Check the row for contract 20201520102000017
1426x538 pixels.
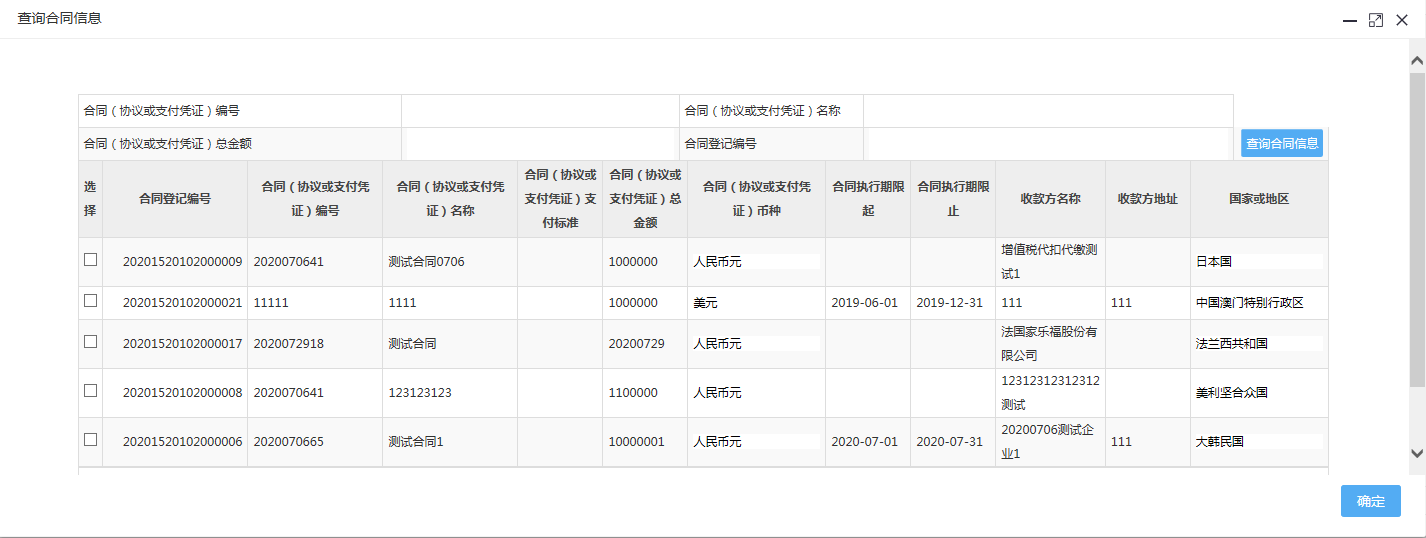(x=90, y=342)
